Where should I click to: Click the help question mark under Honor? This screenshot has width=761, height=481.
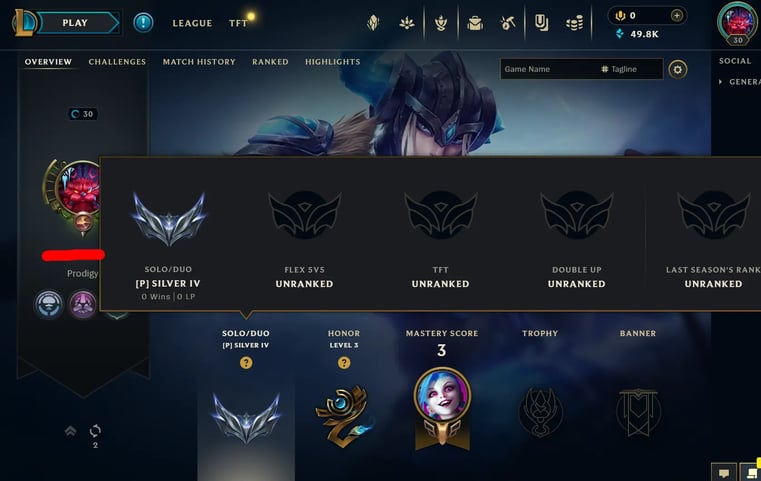344,363
